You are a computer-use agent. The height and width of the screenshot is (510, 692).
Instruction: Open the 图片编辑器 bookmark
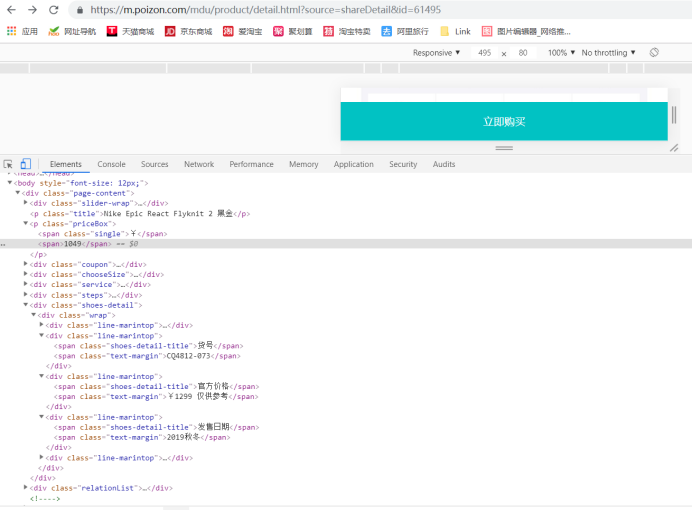click(526, 31)
